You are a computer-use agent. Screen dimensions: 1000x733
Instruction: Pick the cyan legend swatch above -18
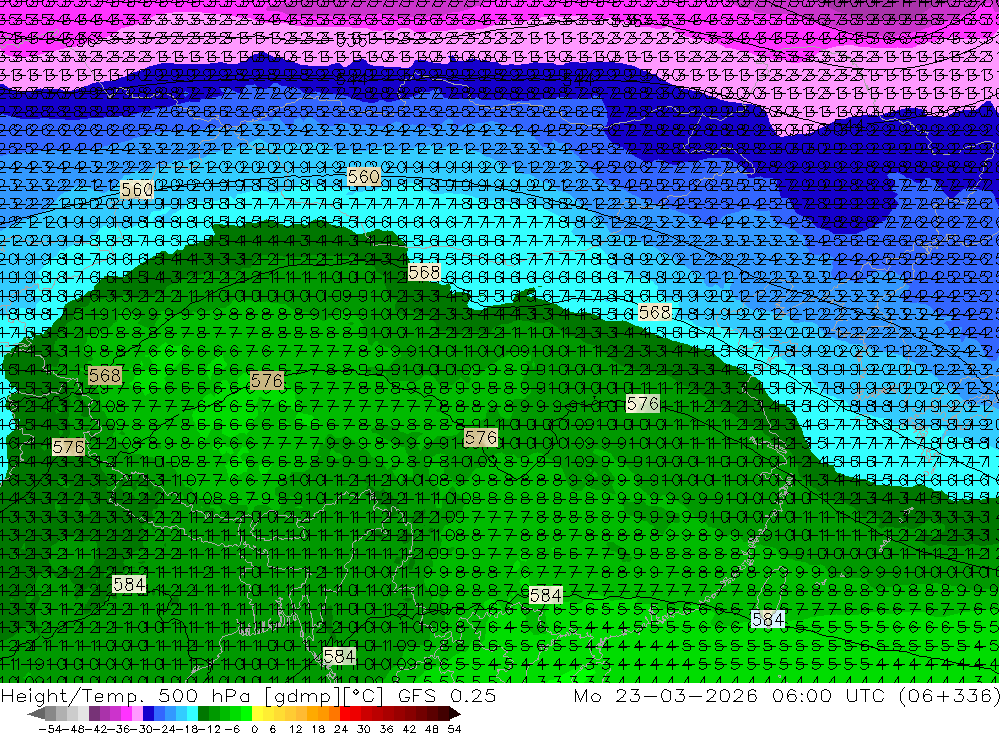pyautogui.click(x=192, y=714)
